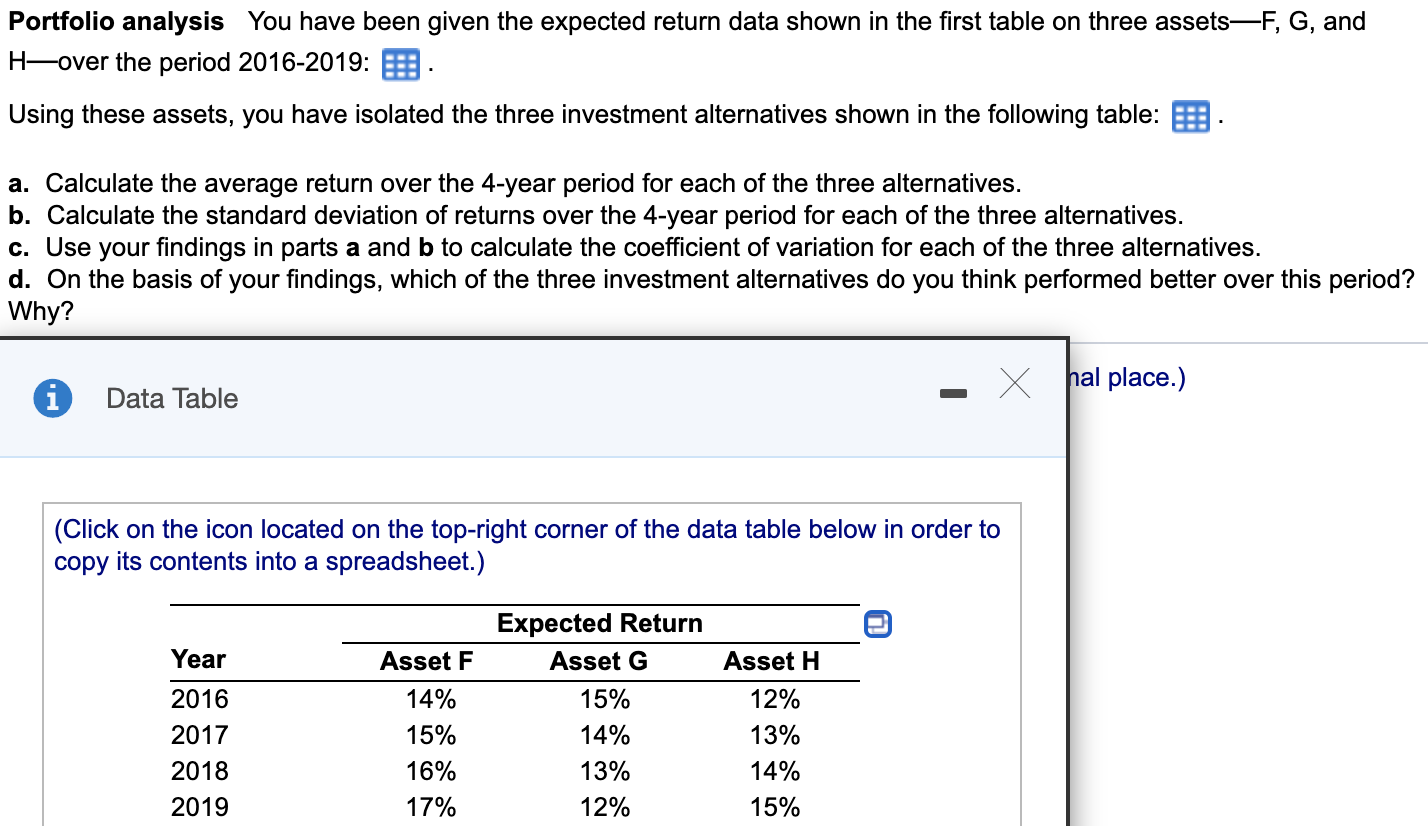Dismiss the Data Table popup with the X

(1014, 383)
